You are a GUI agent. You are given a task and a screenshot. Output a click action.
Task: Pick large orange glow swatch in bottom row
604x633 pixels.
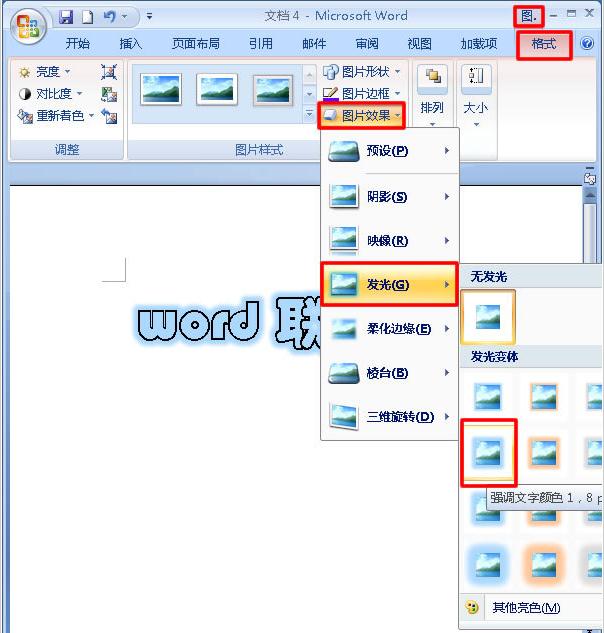(x=544, y=565)
